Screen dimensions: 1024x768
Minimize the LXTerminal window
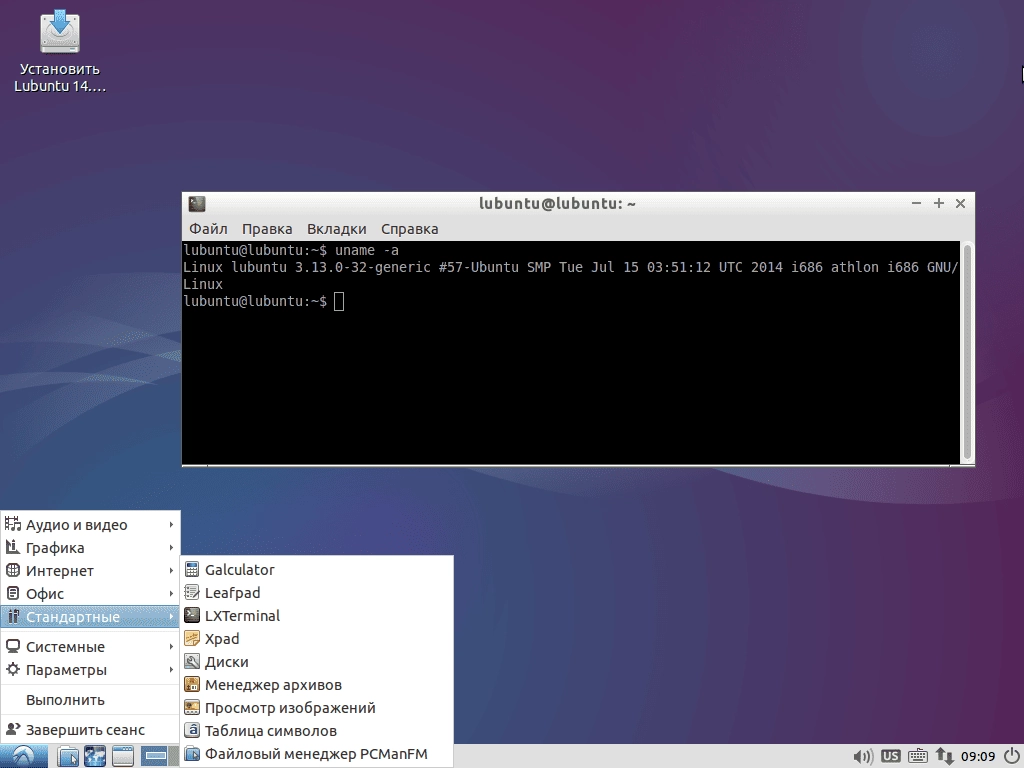pos(916,203)
